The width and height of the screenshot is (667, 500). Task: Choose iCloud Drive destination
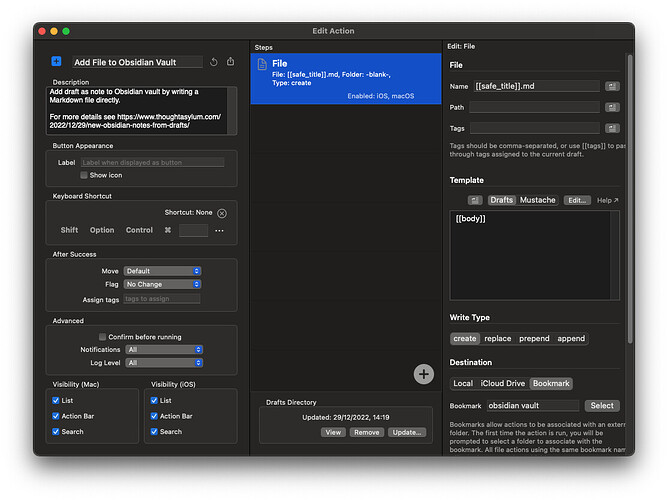click(x=502, y=383)
